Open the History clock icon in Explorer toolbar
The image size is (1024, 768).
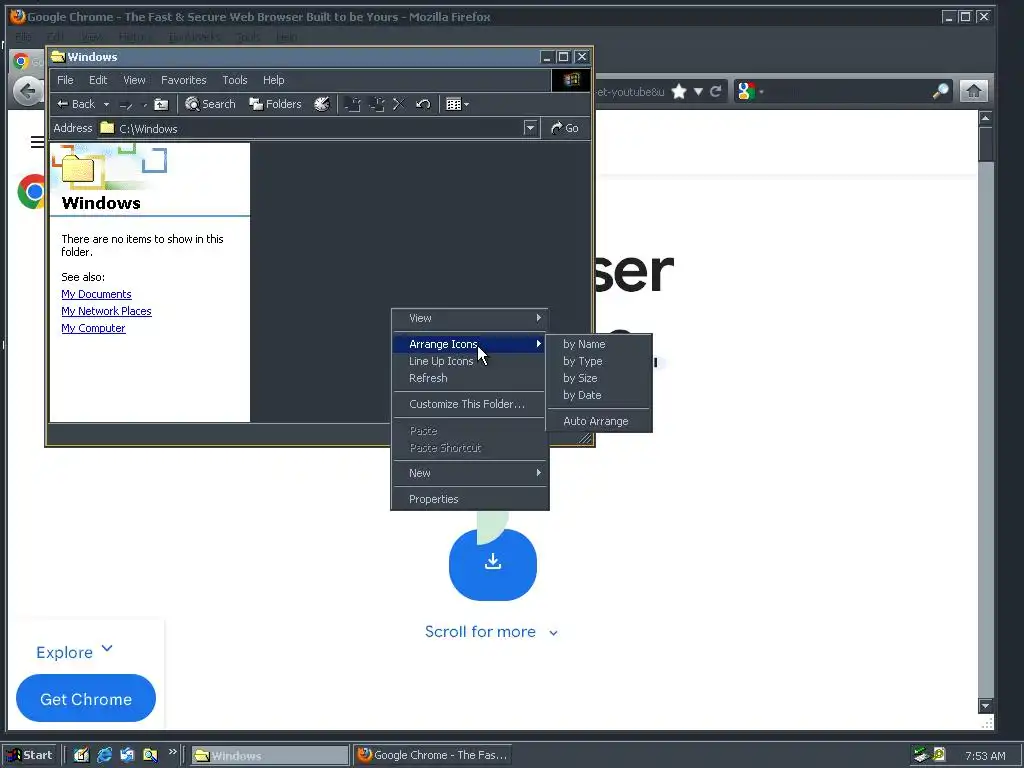tap(322, 104)
